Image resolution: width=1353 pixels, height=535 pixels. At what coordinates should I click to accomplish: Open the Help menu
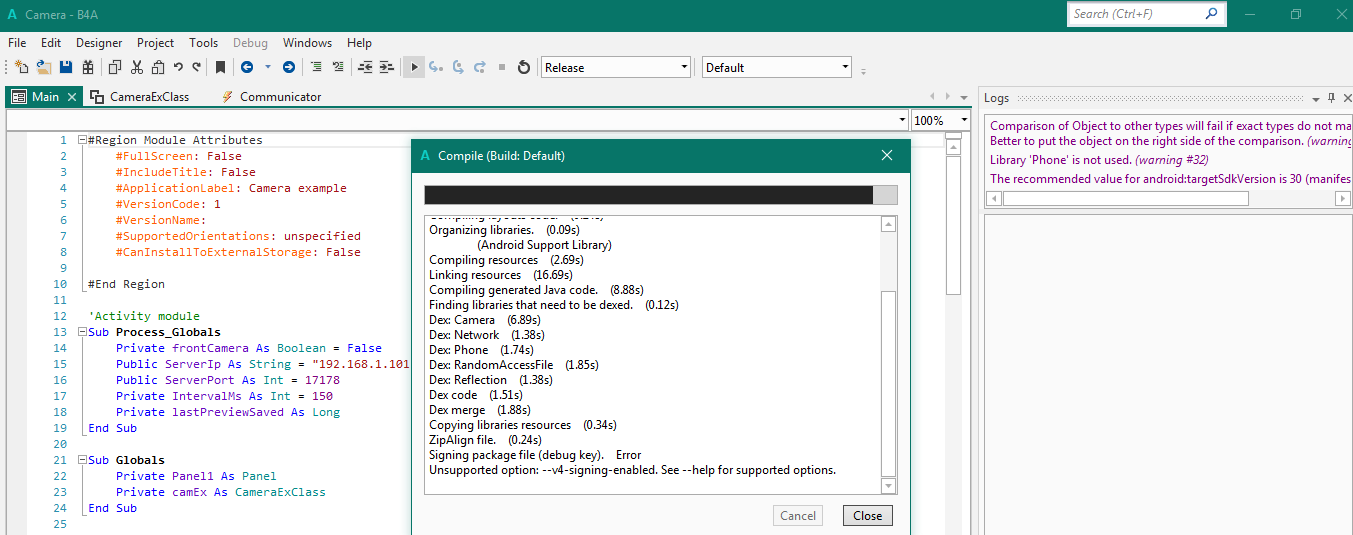(359, 43)
